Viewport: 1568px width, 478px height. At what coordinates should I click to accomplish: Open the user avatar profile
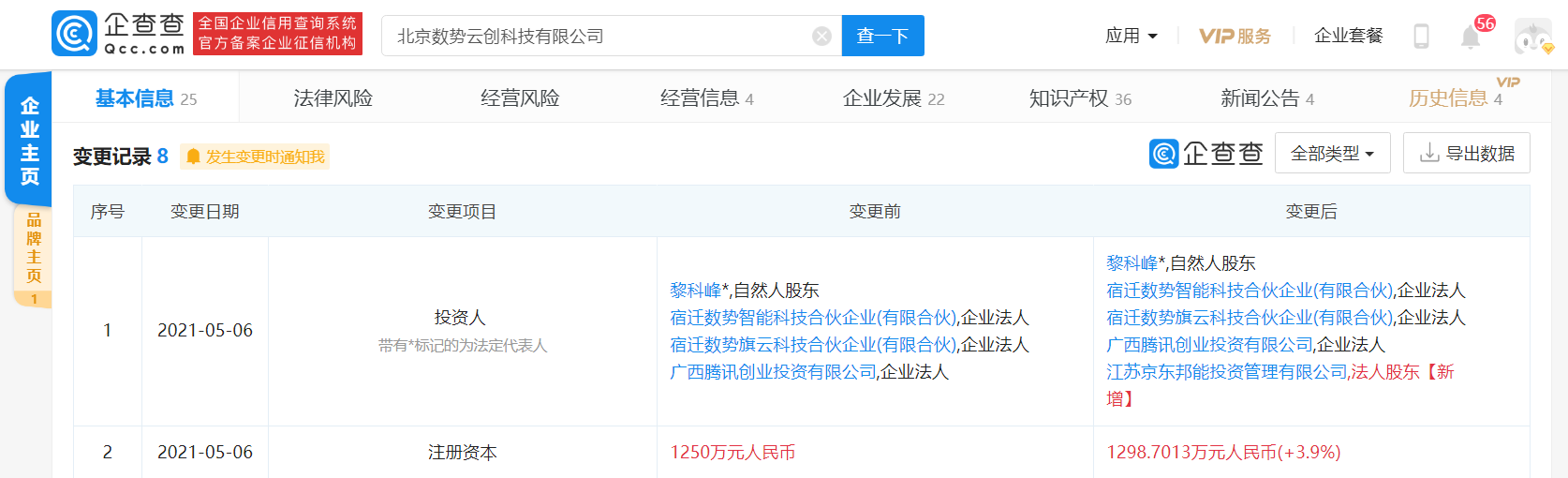coord(1533,37)
